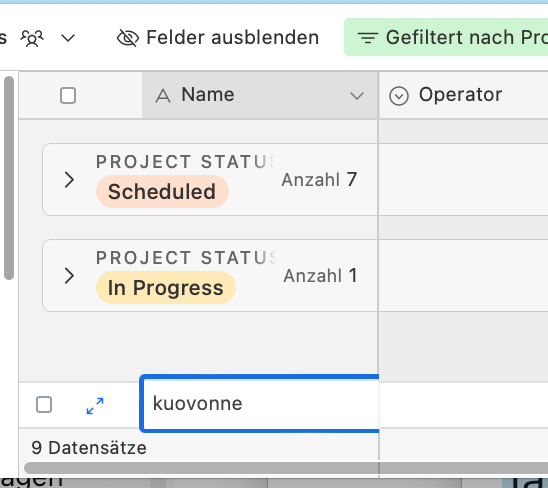This screenshot has width=548, height=488.
Task: Expand the In Progress status group
Action: (69, 275)
